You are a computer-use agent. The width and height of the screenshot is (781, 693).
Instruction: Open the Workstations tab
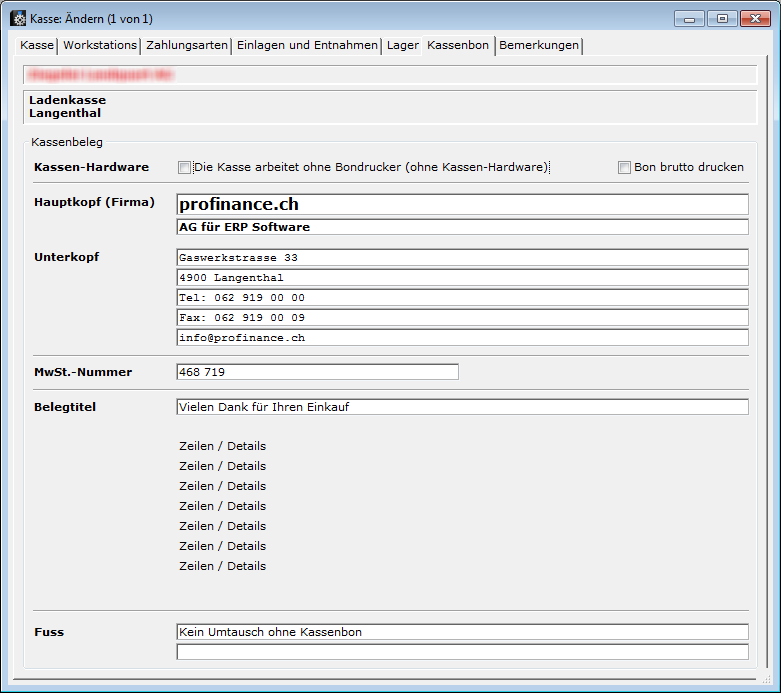pos(100,46)
